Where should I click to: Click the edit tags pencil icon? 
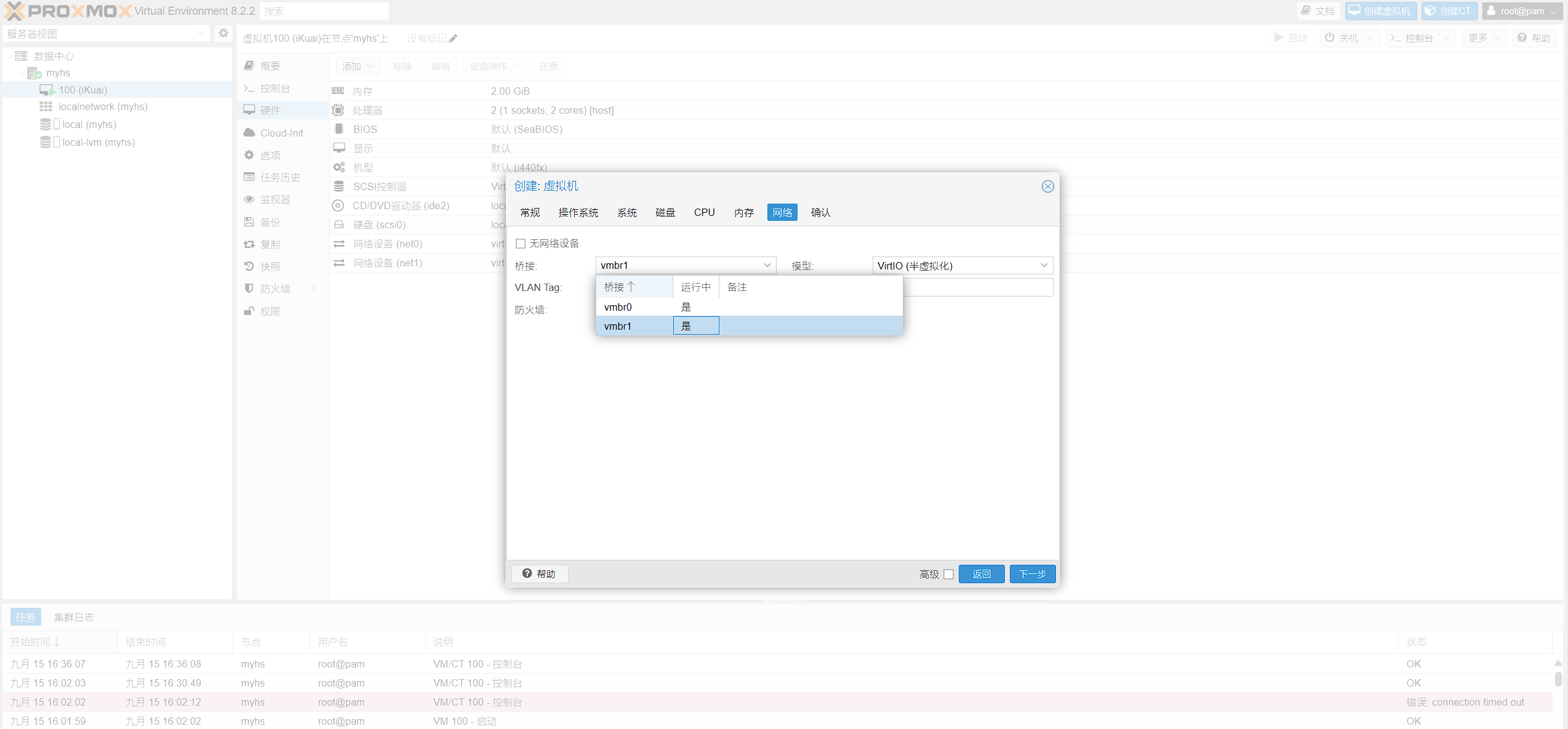(x=453, y=38)
